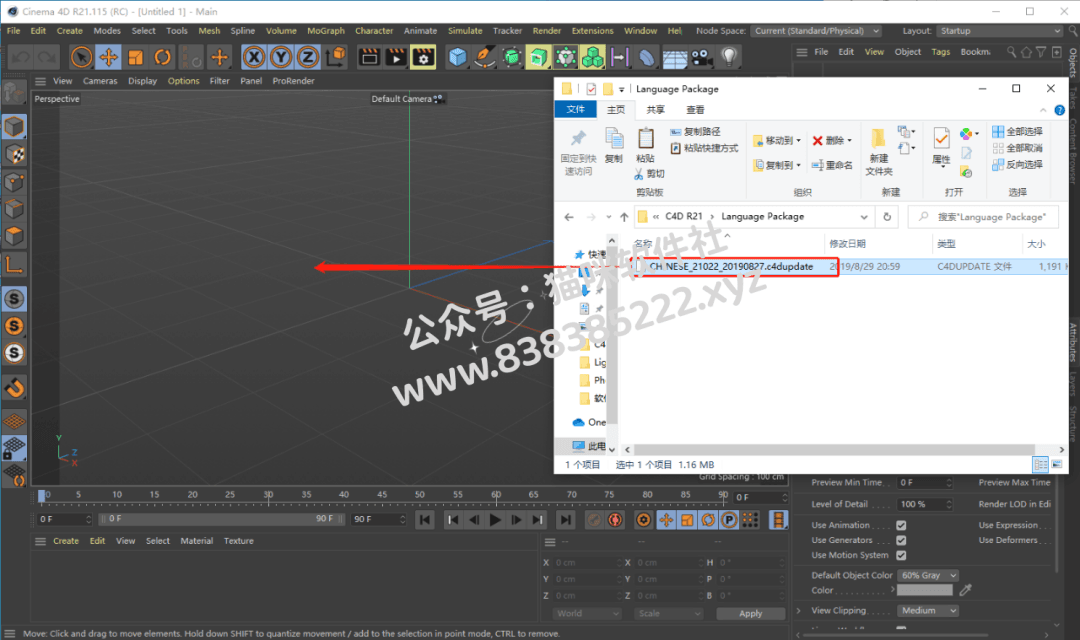Click the 属性 properties icon in Explorer
Viewport: 1080px width, 640px height.
click(942, 146)
